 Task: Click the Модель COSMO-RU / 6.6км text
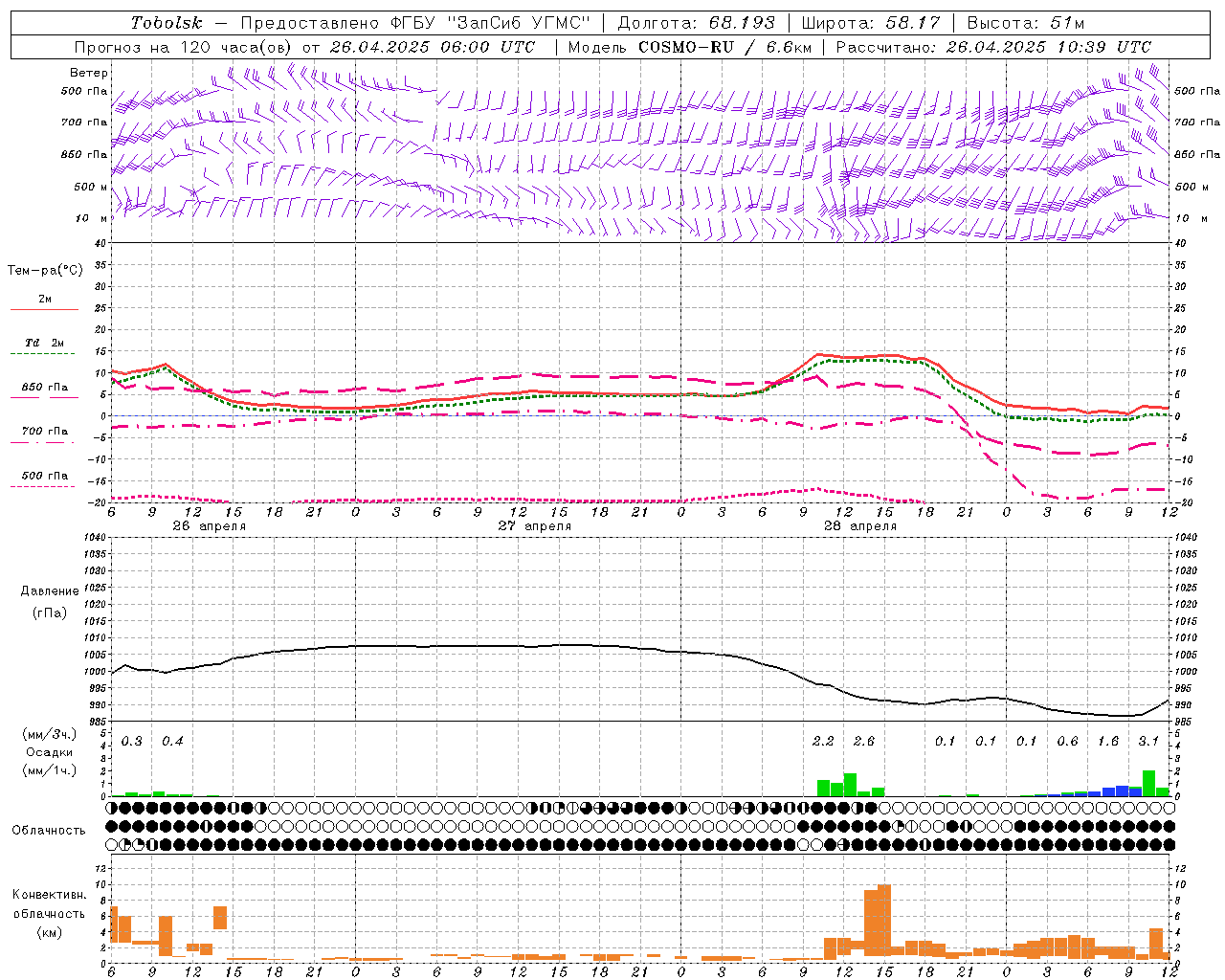pos(690,47)
